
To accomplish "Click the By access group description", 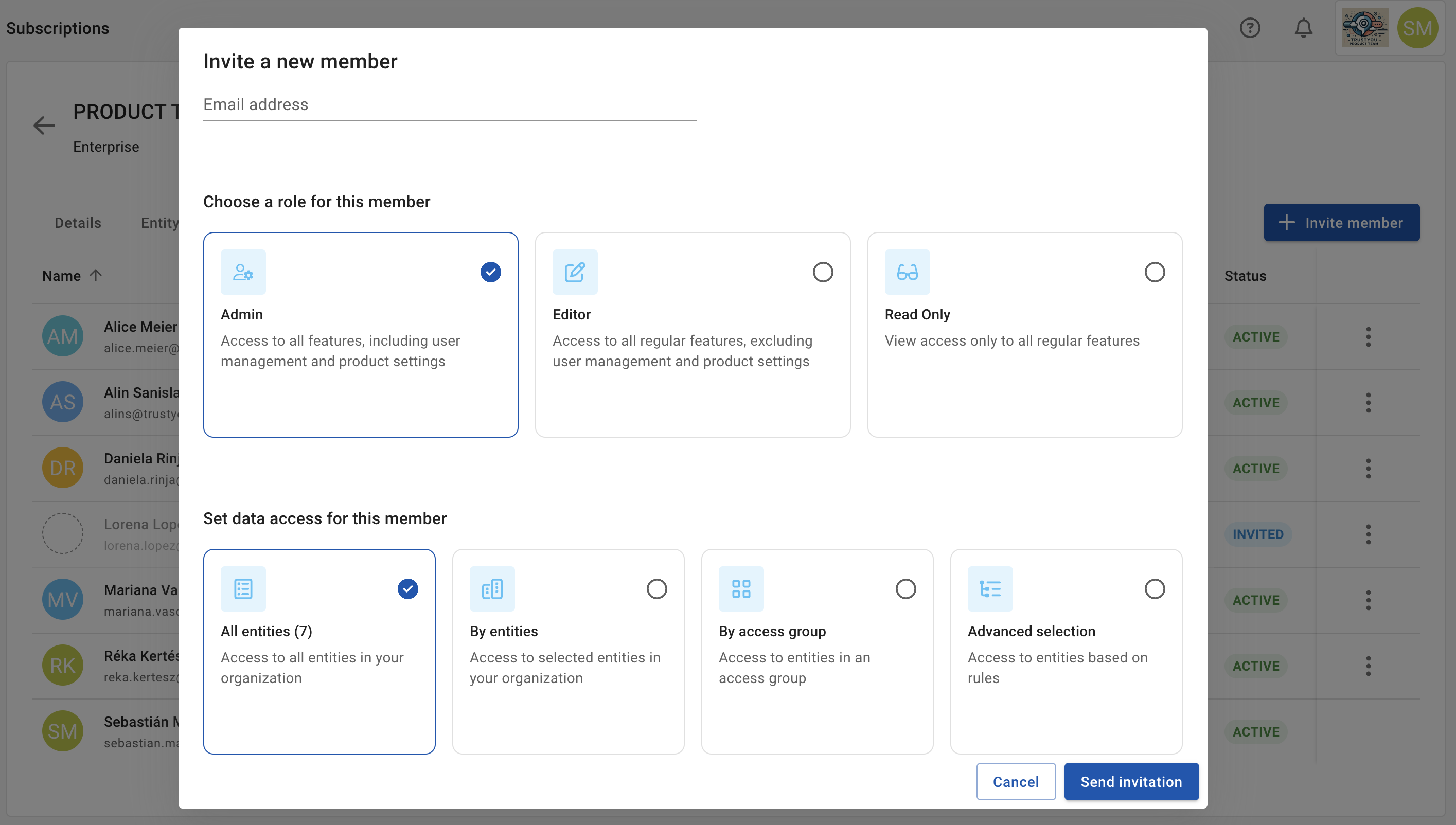I will coord(794,668).
